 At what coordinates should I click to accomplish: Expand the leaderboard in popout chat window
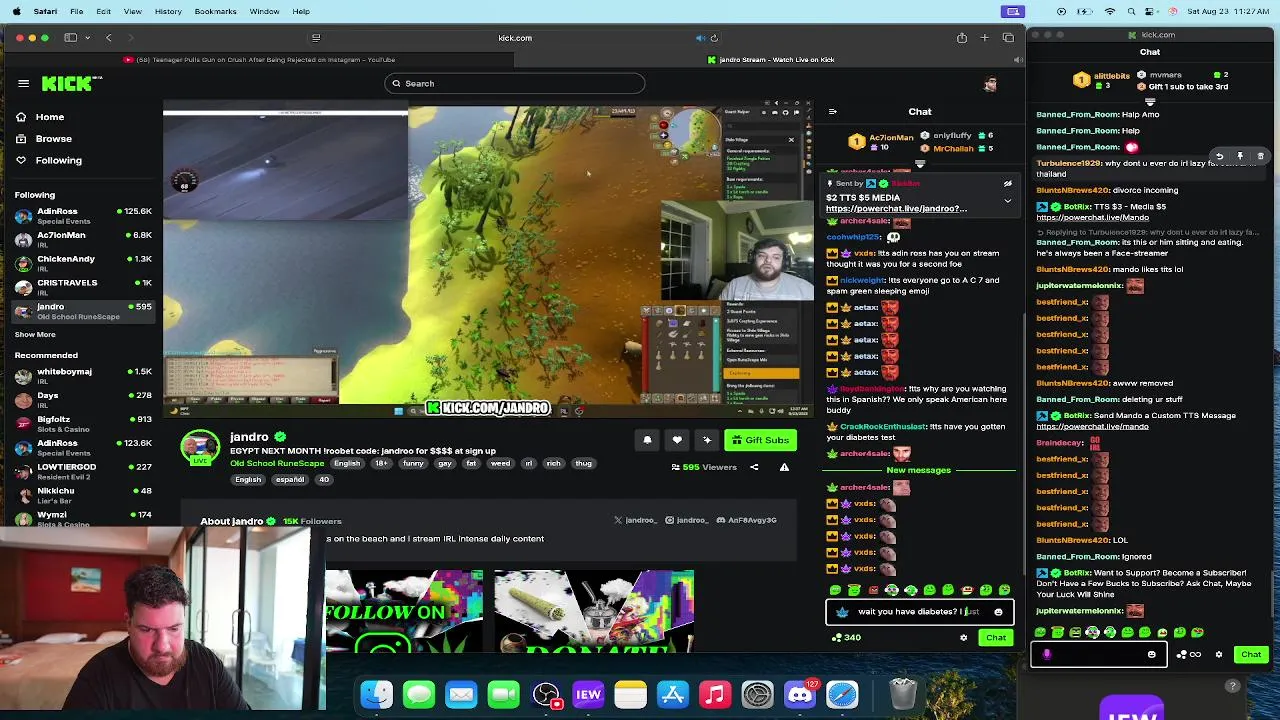pyautogui.click(x=1150, y=101)
